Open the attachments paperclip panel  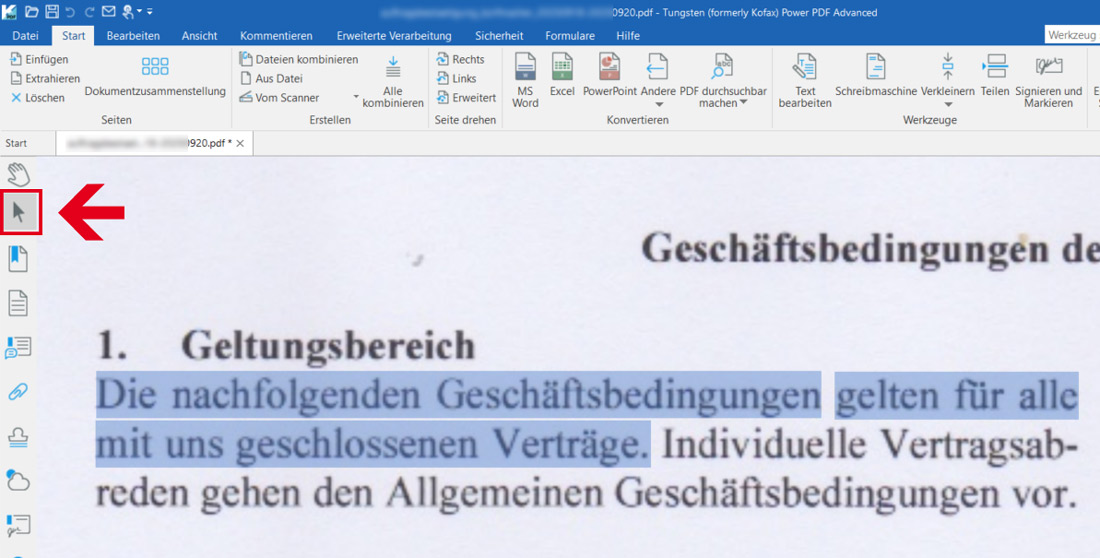point(18,391)
